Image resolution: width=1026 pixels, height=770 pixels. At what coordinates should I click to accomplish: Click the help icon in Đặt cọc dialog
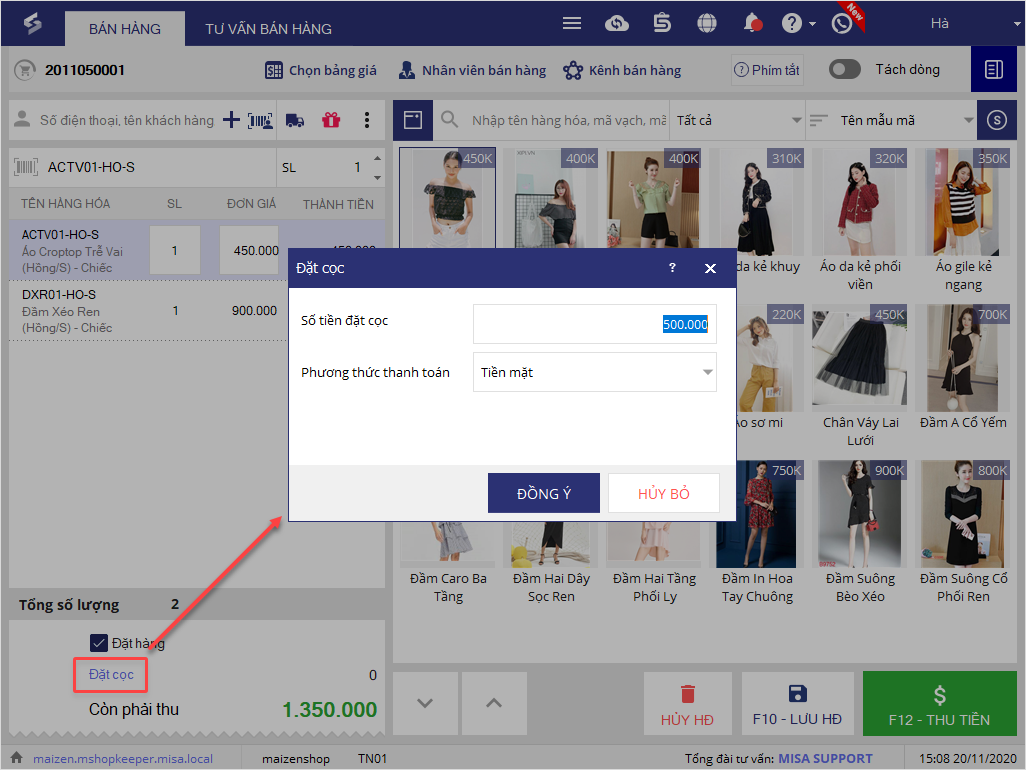click(672, 268)
